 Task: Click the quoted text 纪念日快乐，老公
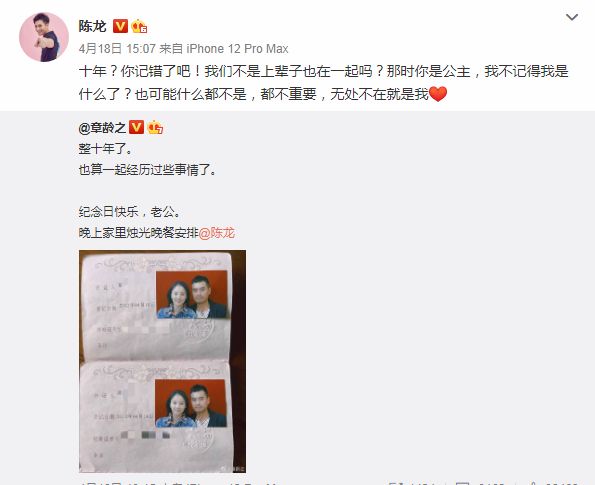[129, 211]
